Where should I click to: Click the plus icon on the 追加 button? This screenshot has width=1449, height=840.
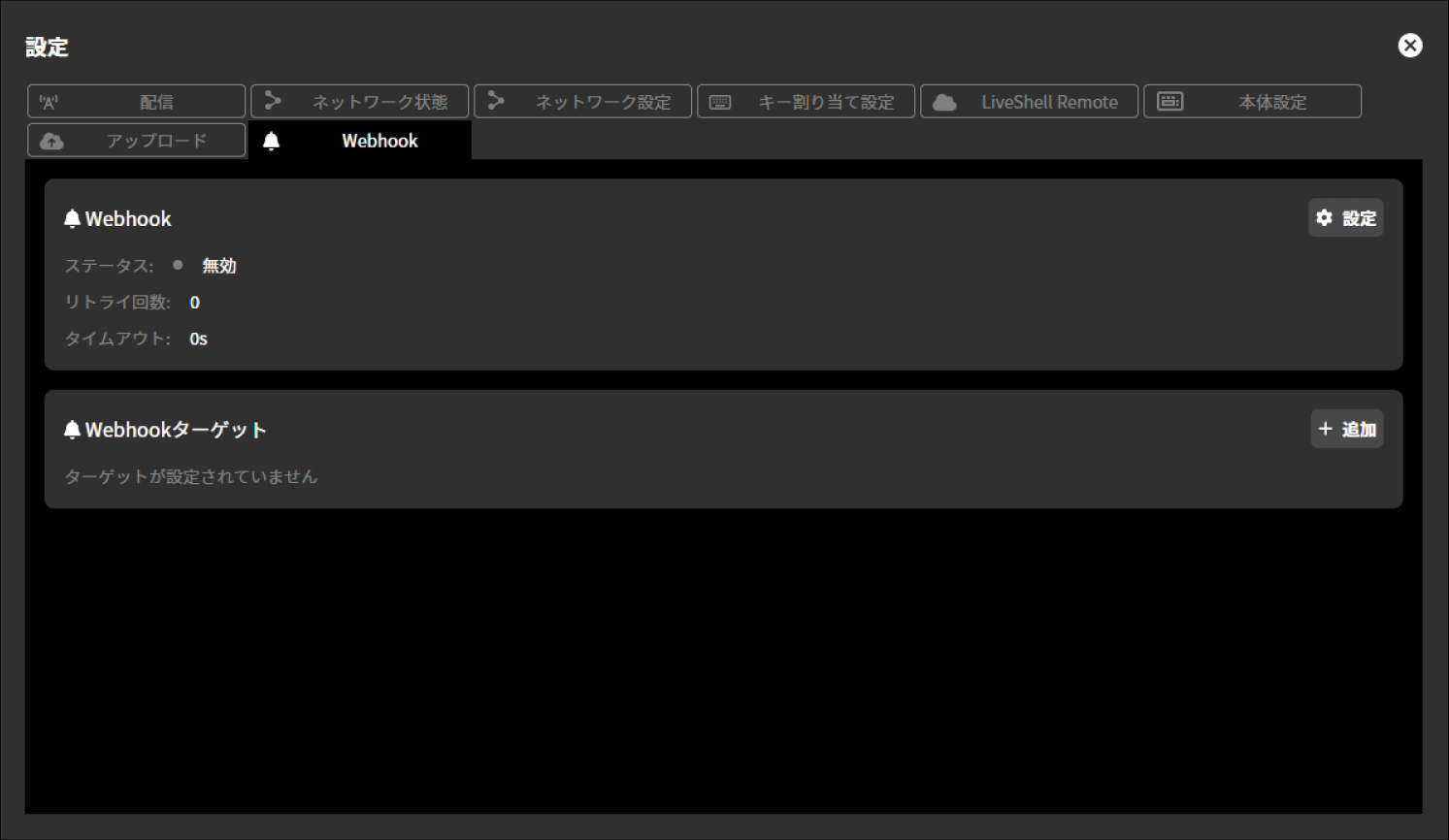1326,428
